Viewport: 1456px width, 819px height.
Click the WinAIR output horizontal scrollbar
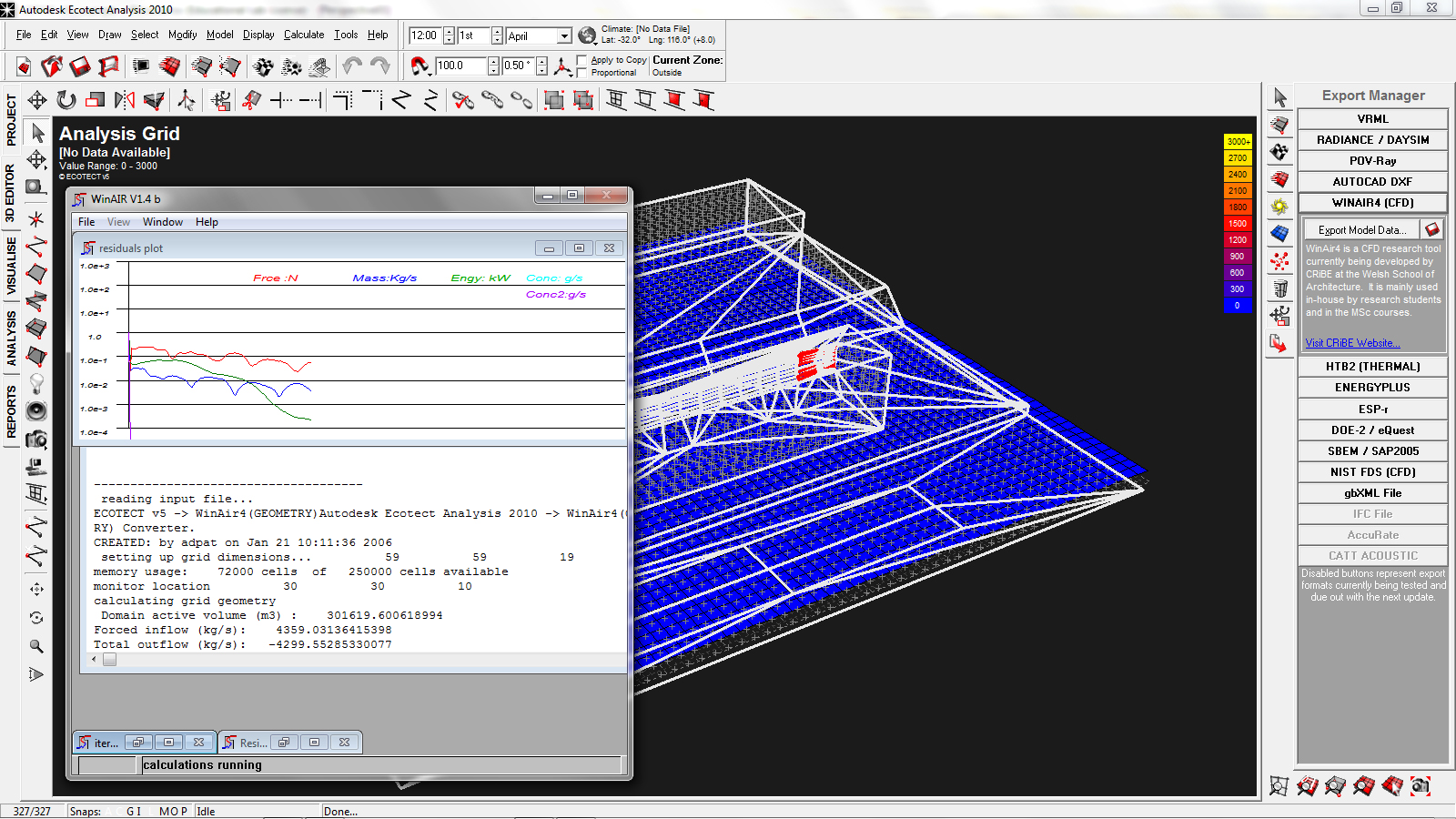pyautogui.click(x=355, y=660)
